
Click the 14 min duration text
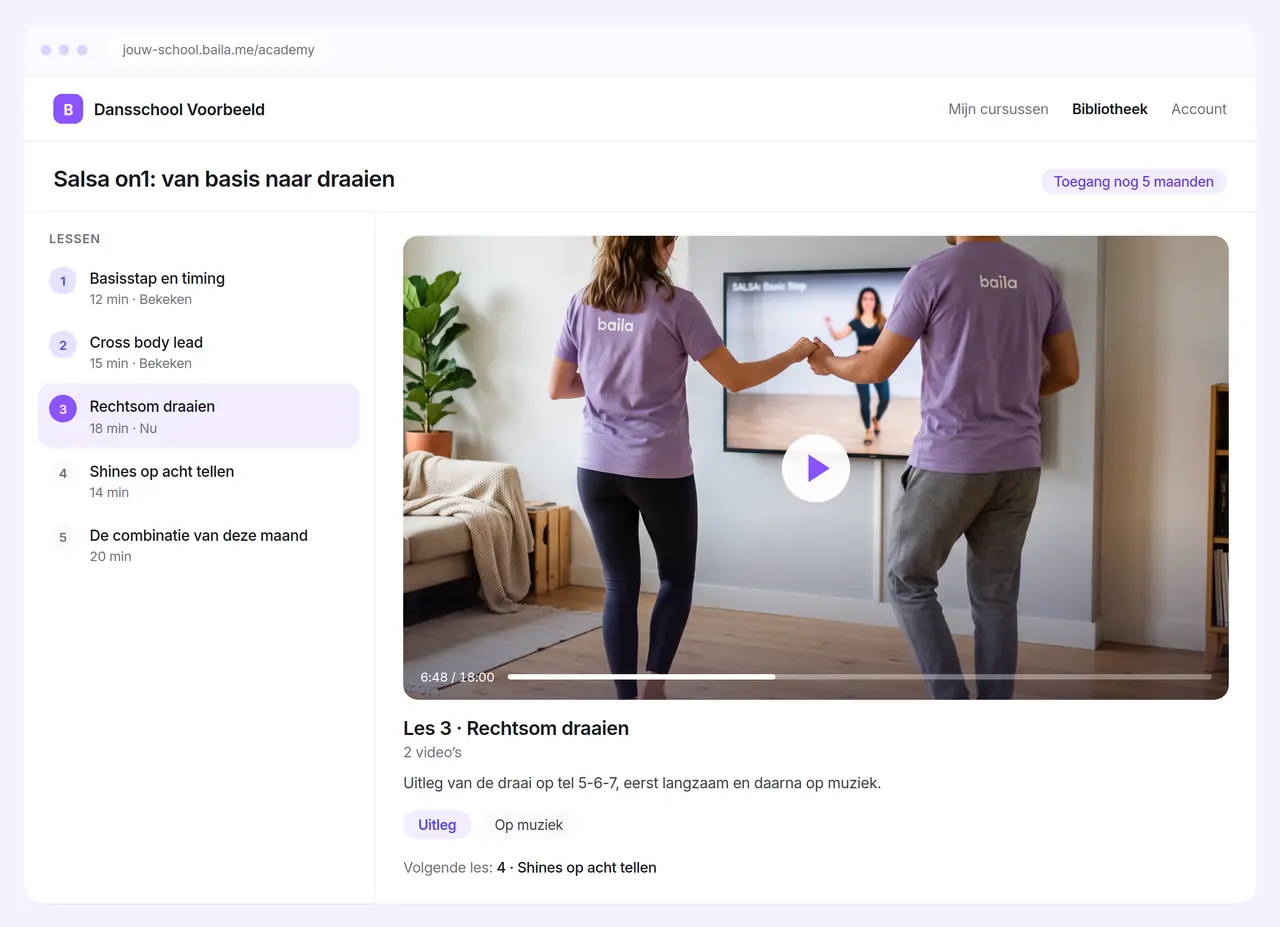coord(110,492)
